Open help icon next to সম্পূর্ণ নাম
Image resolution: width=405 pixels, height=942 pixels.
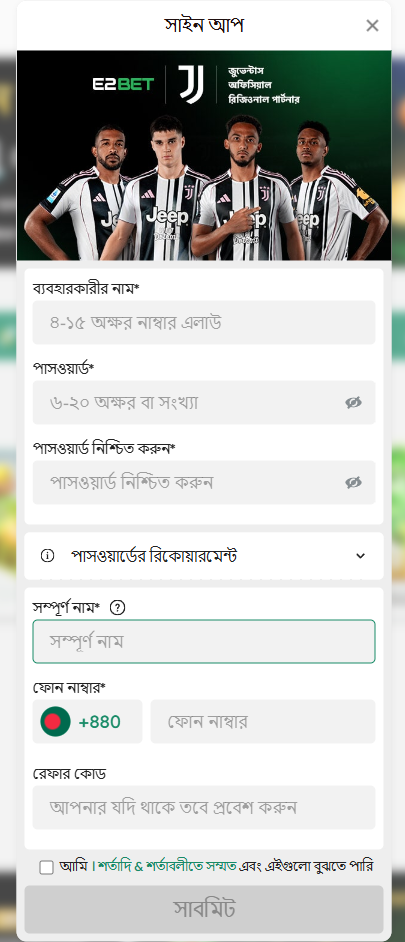(x=118, y=608)
